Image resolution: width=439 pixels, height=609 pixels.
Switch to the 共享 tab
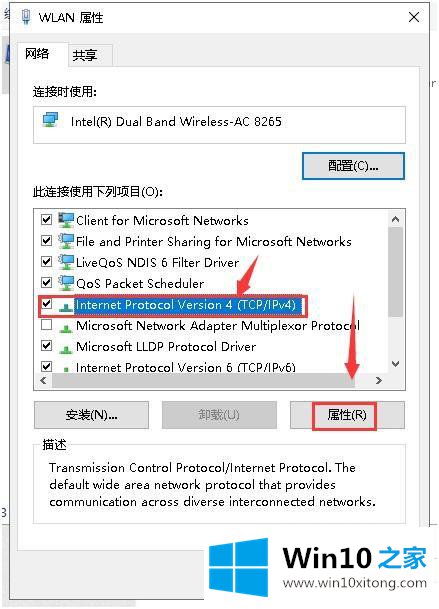(x=84, y=55)
